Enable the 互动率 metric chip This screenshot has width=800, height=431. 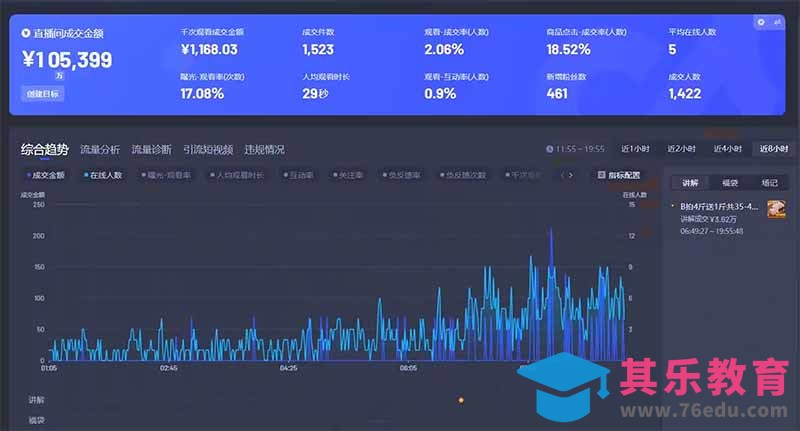click(297, 175)
